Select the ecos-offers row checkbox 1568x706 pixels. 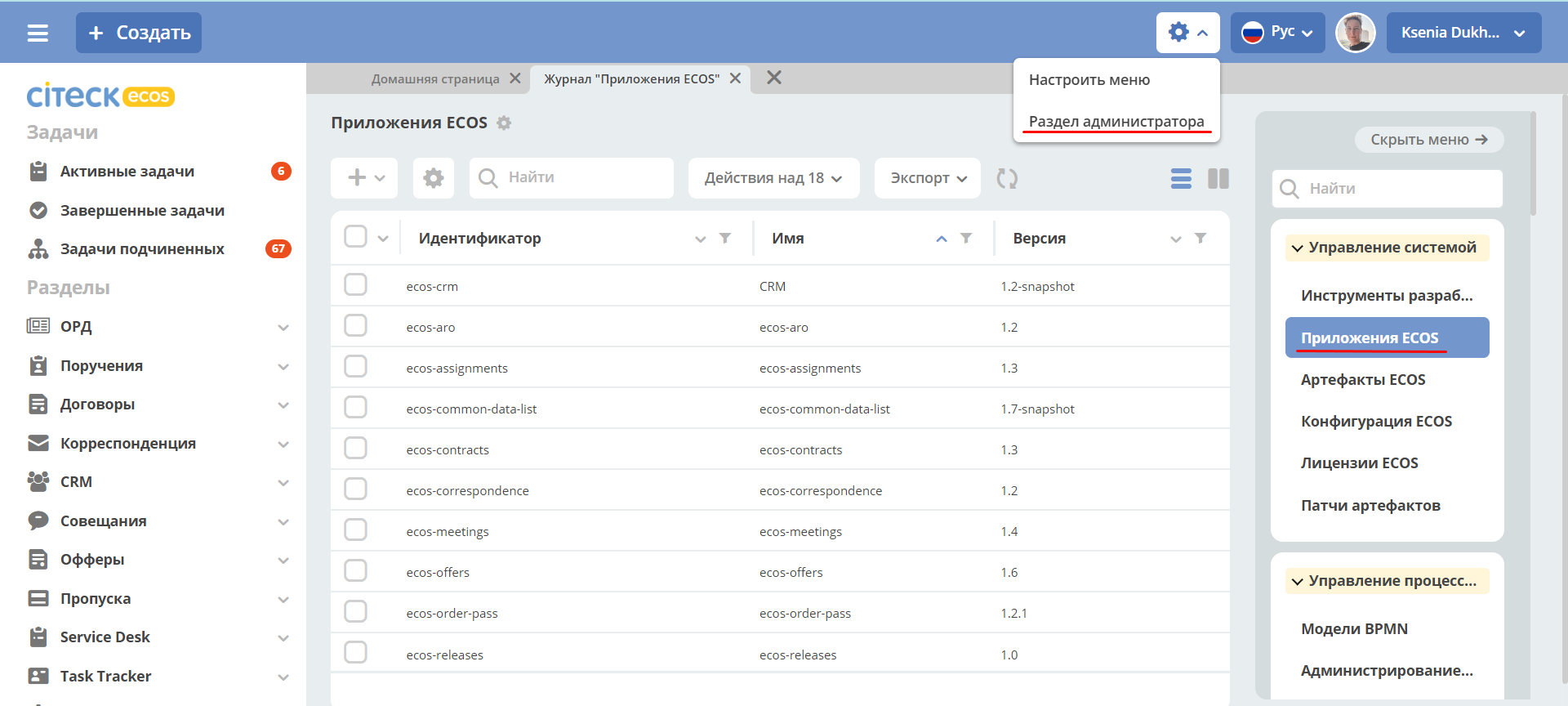[356, 570]
